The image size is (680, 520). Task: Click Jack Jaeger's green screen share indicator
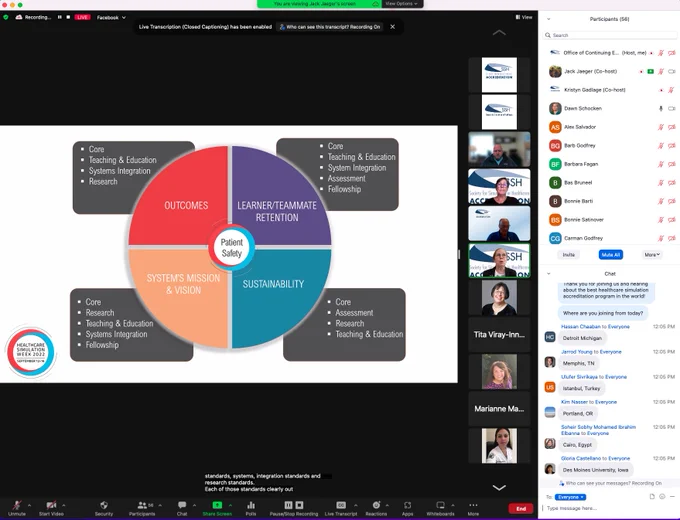coord(651,72)
